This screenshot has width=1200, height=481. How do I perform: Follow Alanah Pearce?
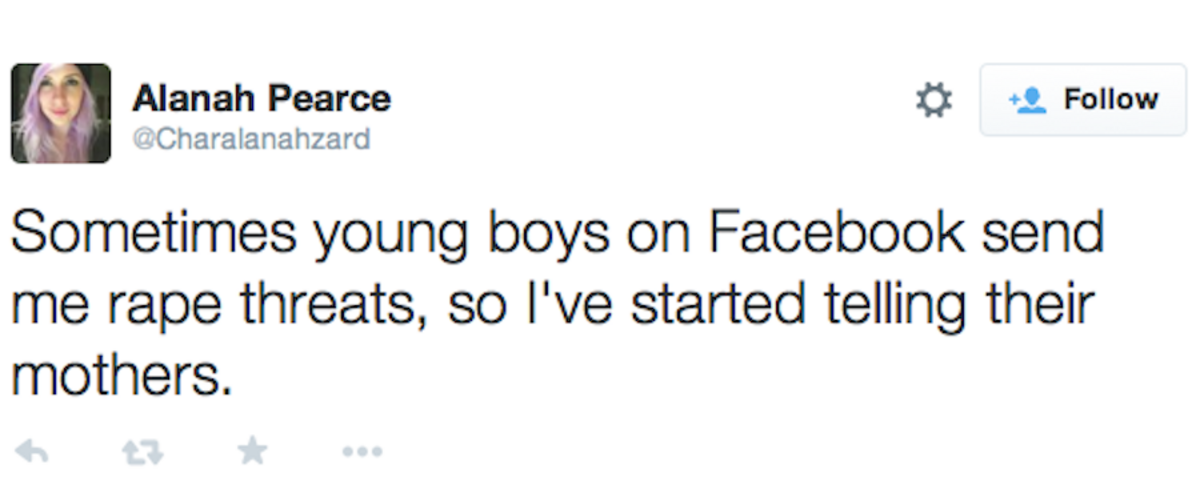click(x=1082, y=100)
